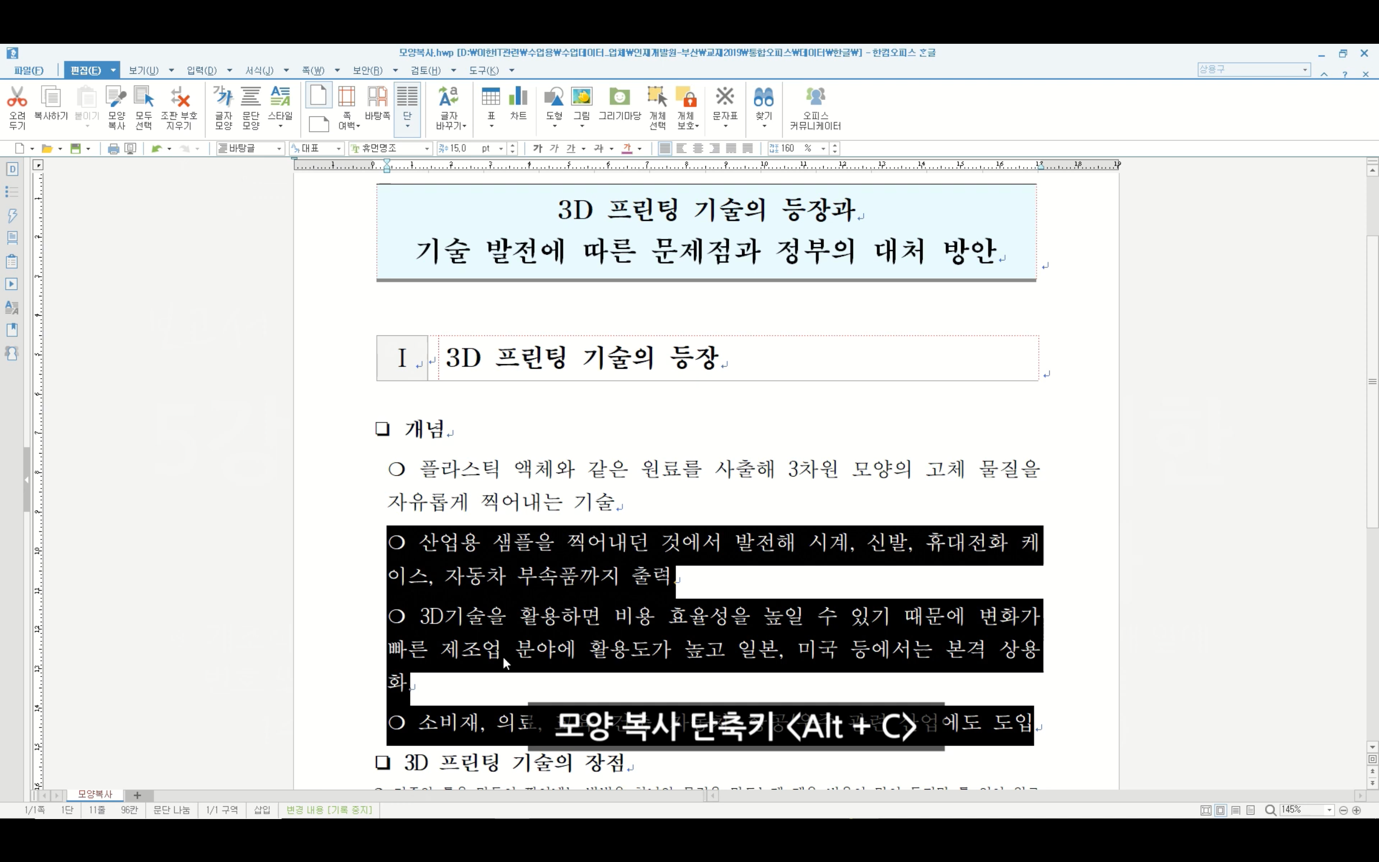
Task: Click the 문단모양 paragraph format icon
Action: pyautogui.click(x=251, y=107)
